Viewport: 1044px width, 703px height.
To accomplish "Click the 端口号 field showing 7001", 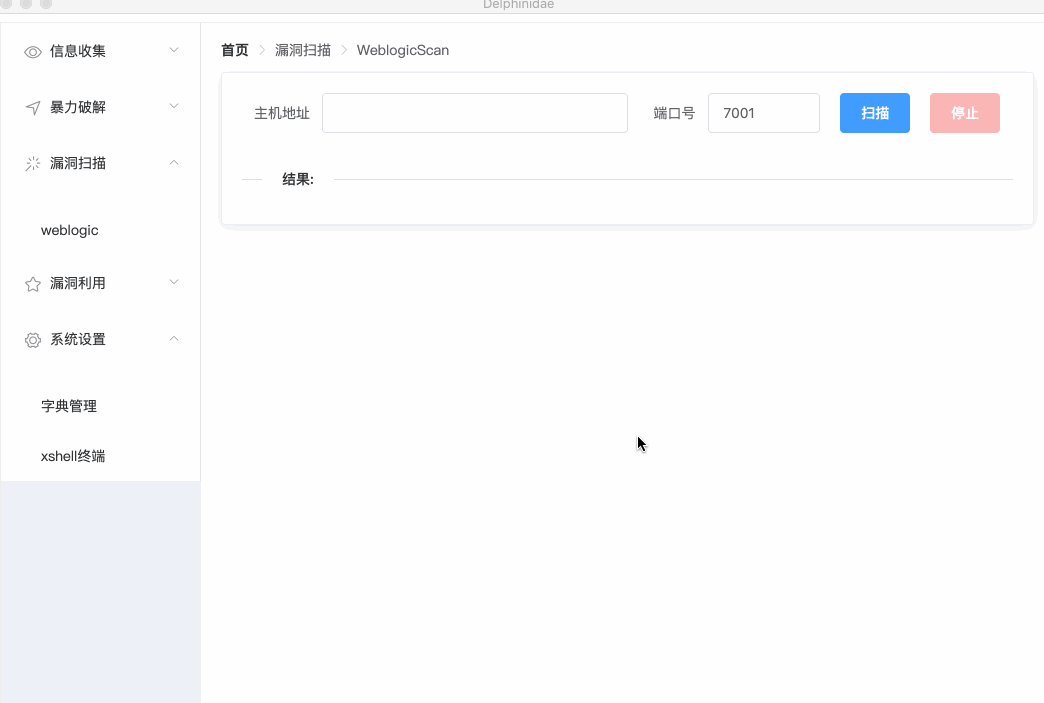I will click(763, 113).
